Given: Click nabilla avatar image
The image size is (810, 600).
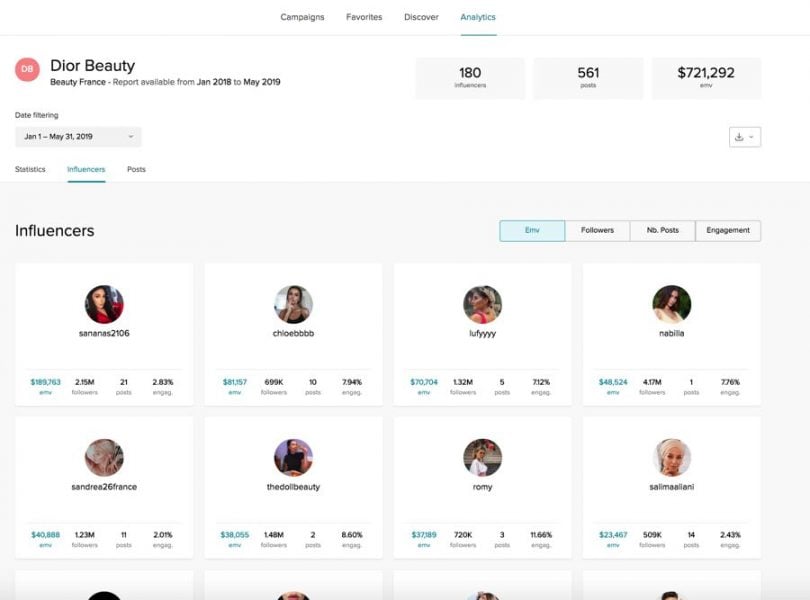Looking at the screenshot, I should [672, 304].
